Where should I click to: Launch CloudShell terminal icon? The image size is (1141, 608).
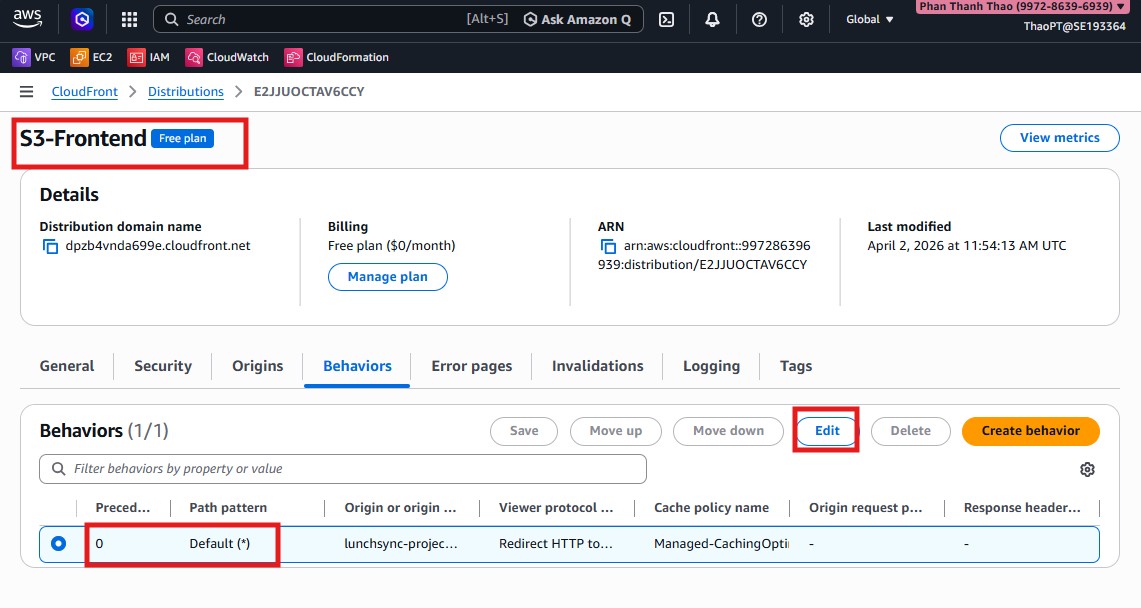click(667, 19)
